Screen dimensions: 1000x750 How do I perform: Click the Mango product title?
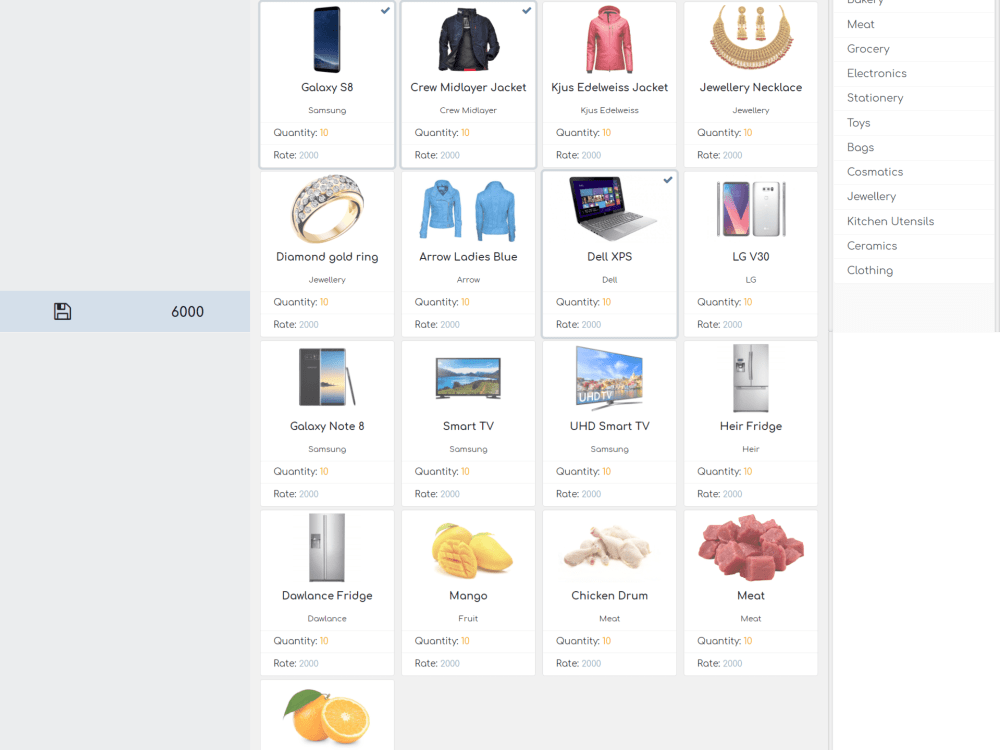pos(468,596)
